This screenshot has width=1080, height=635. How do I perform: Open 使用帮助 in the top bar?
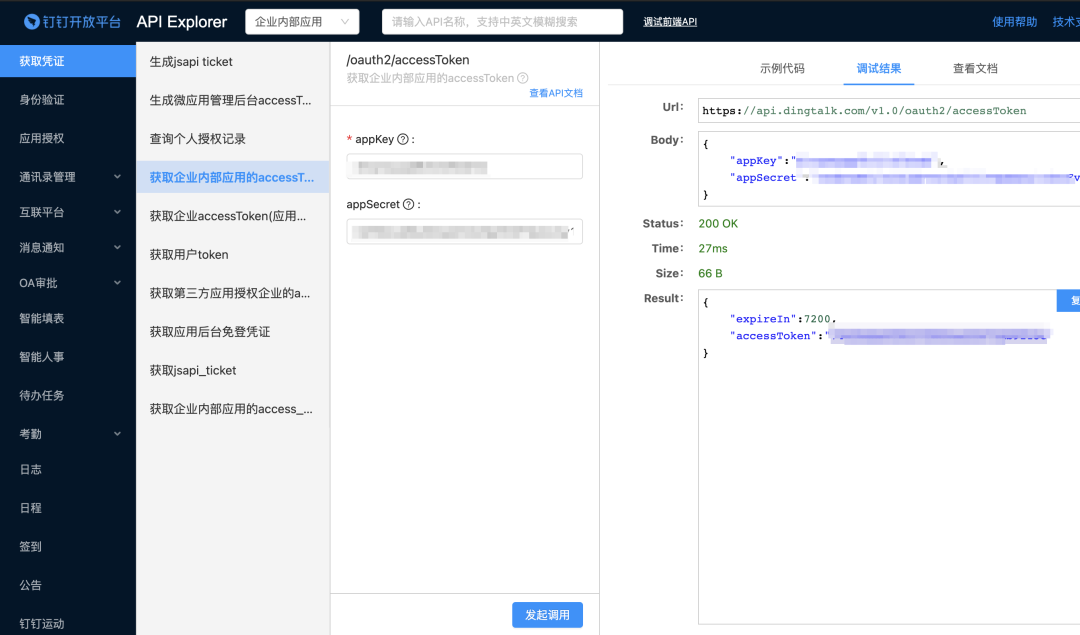[1014, 21]
